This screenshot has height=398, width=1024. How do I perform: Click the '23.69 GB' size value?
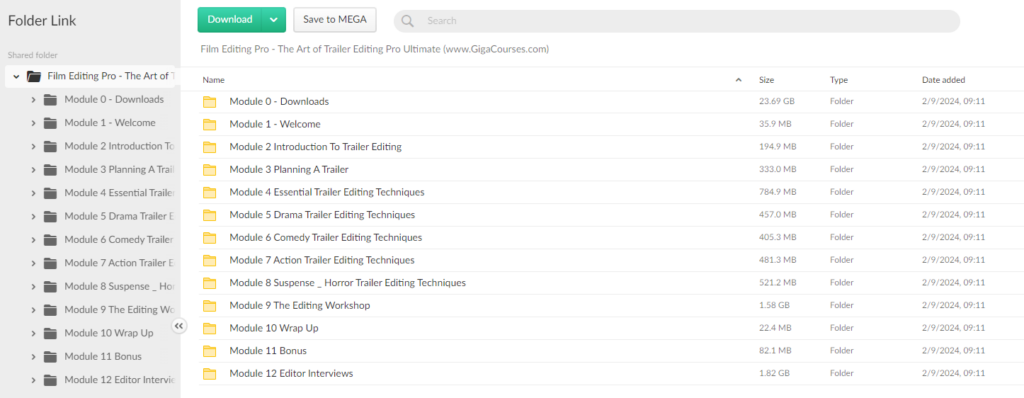776,101
